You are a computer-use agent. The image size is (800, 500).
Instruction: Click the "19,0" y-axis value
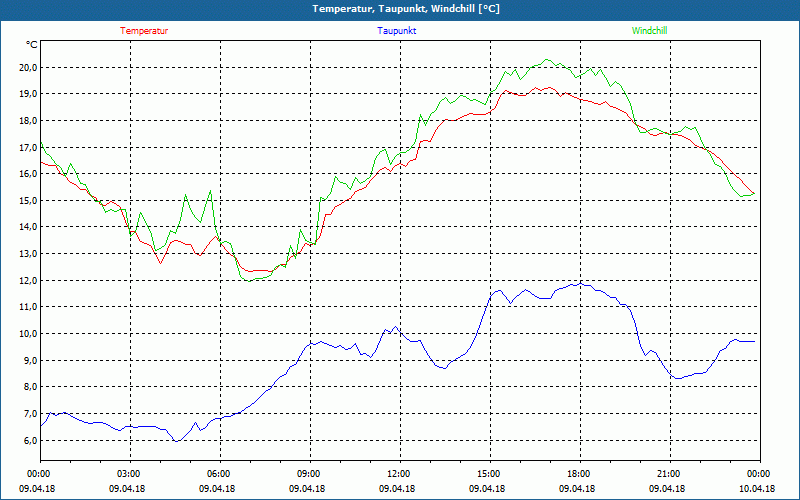pyautogui.click(x=28, y=94)
